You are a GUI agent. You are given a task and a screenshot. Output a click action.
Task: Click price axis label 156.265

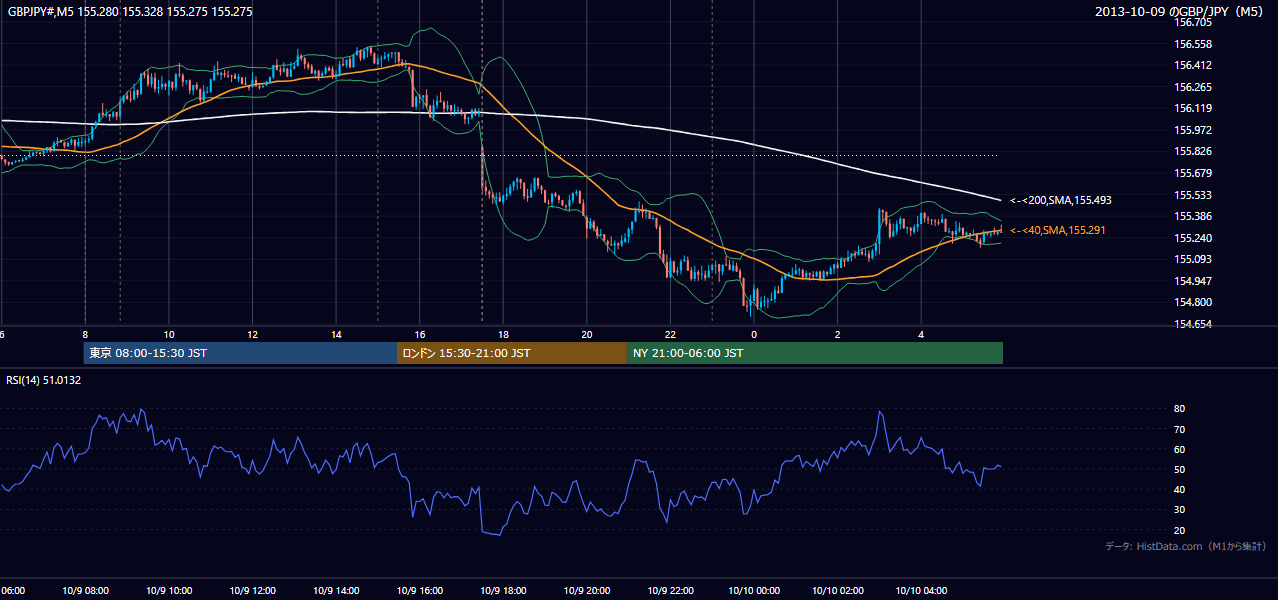coord(1193,87)
